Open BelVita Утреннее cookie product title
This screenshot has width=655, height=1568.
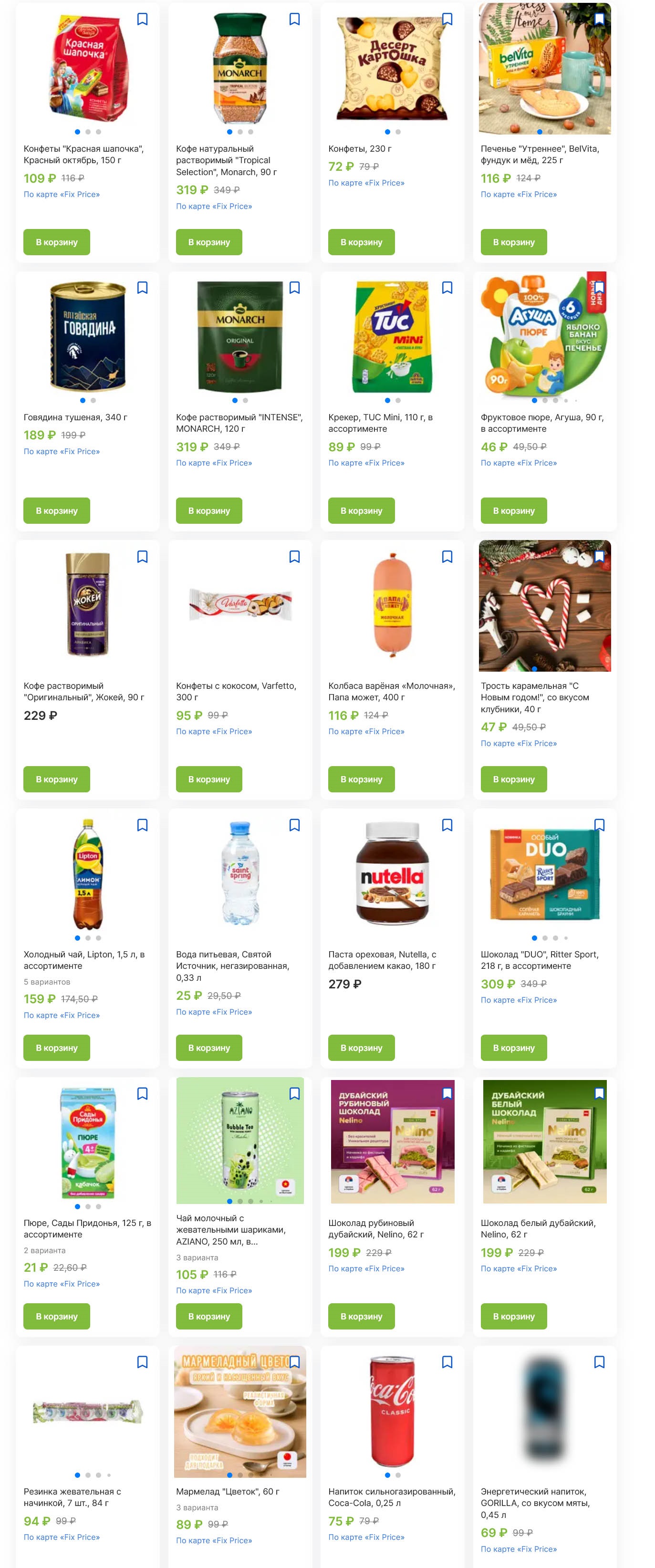pos(540,155)
